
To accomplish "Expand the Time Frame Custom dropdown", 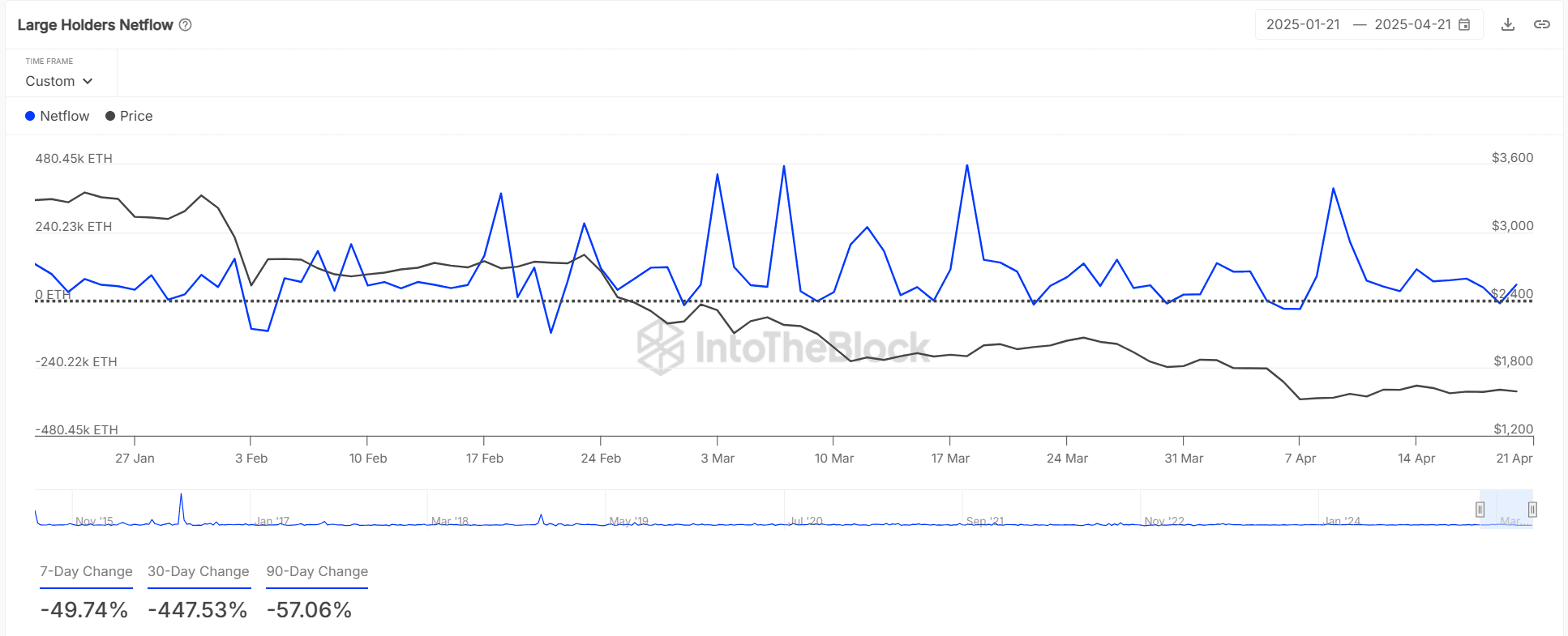I will pos(59,81).
